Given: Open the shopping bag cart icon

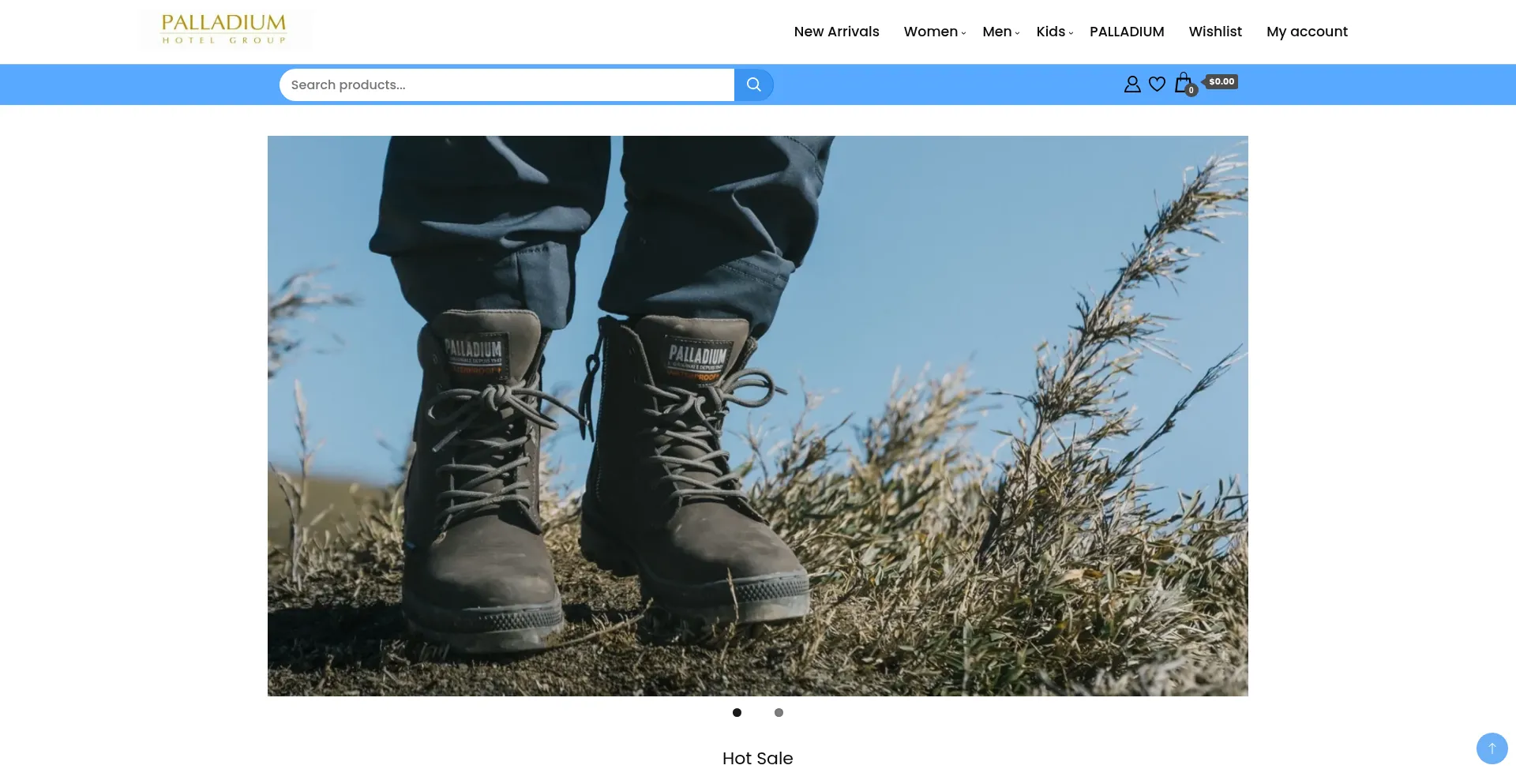Looking at the screenshot, I should 1182,82.
